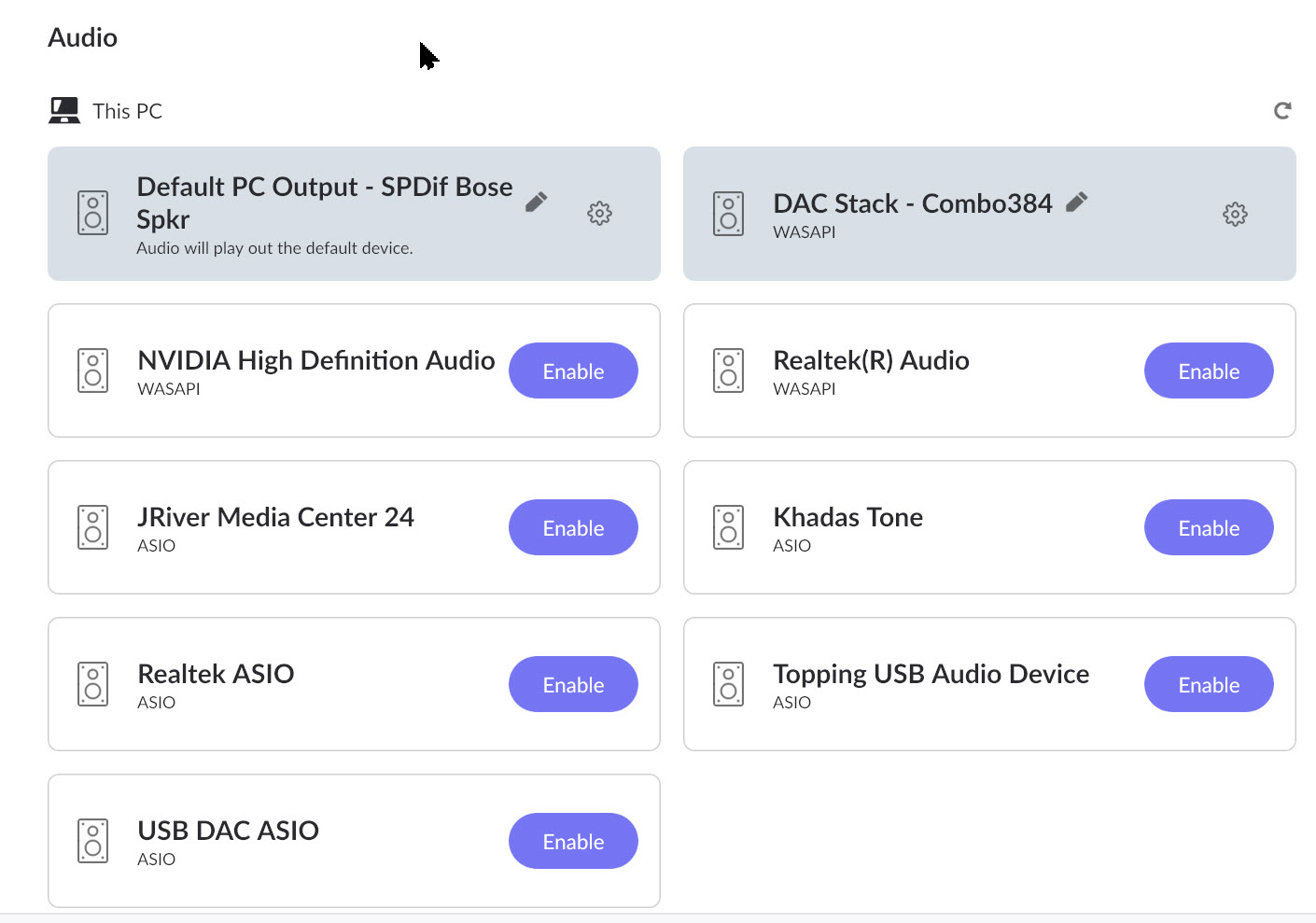Image resolution: width=1316 pixels, height=923 pixels.
Task: Click speaker icon of Default PC Output
Action: click(x=92, y=213)
